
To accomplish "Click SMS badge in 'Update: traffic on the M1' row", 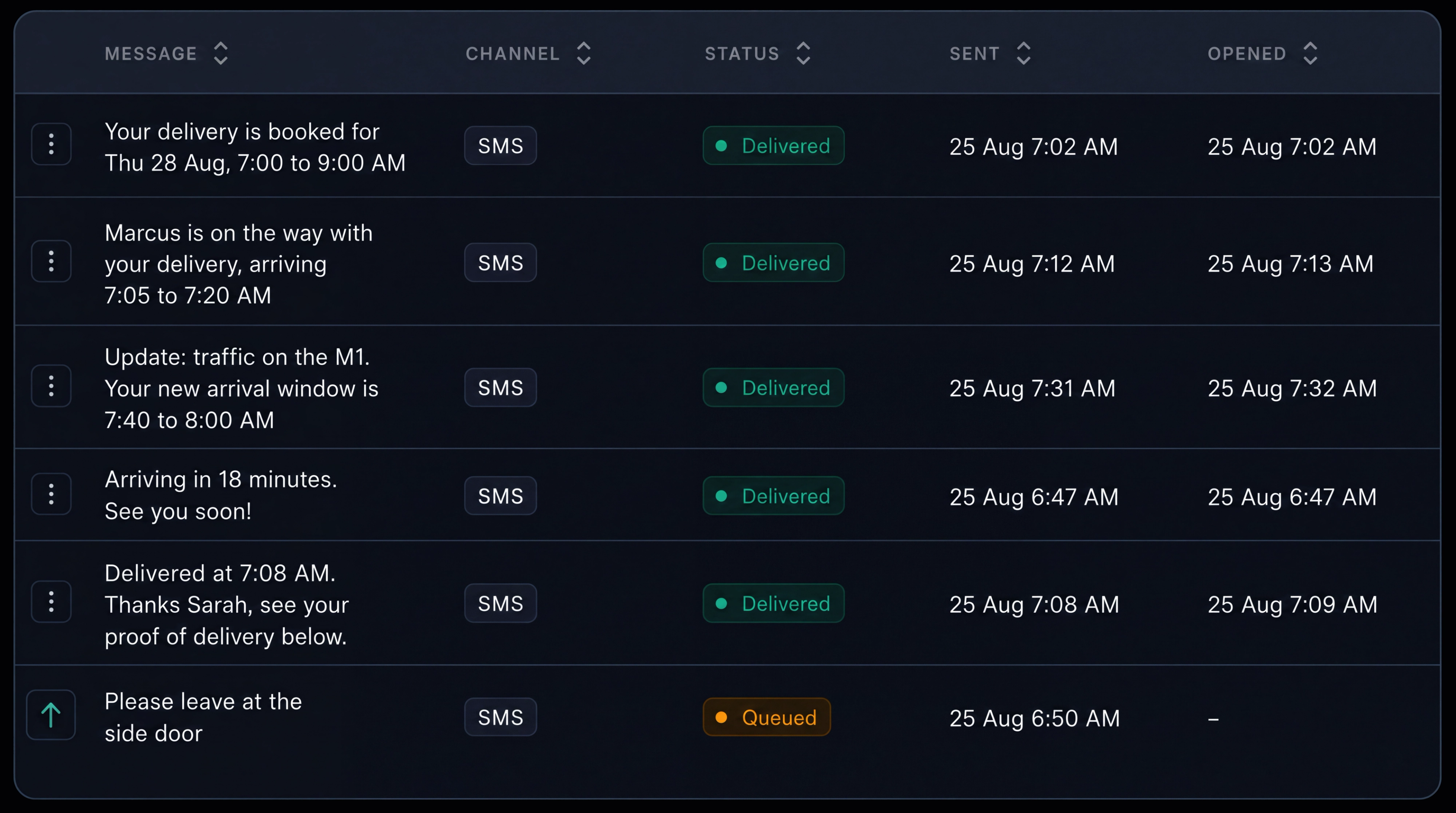I will [501, 387].
